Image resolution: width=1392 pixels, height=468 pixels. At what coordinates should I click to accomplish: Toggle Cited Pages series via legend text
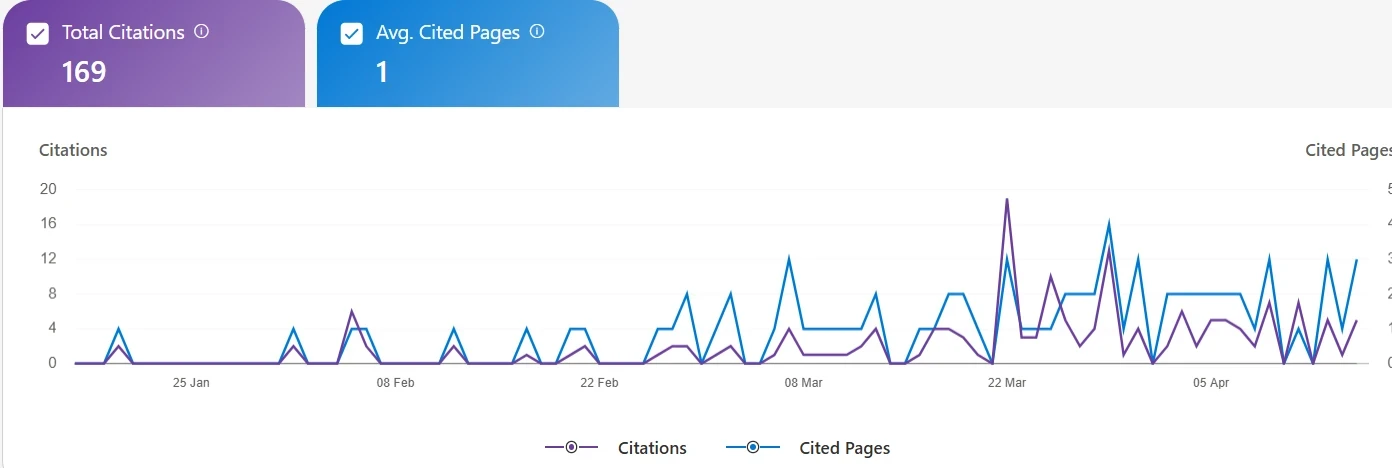click(844, 448)
